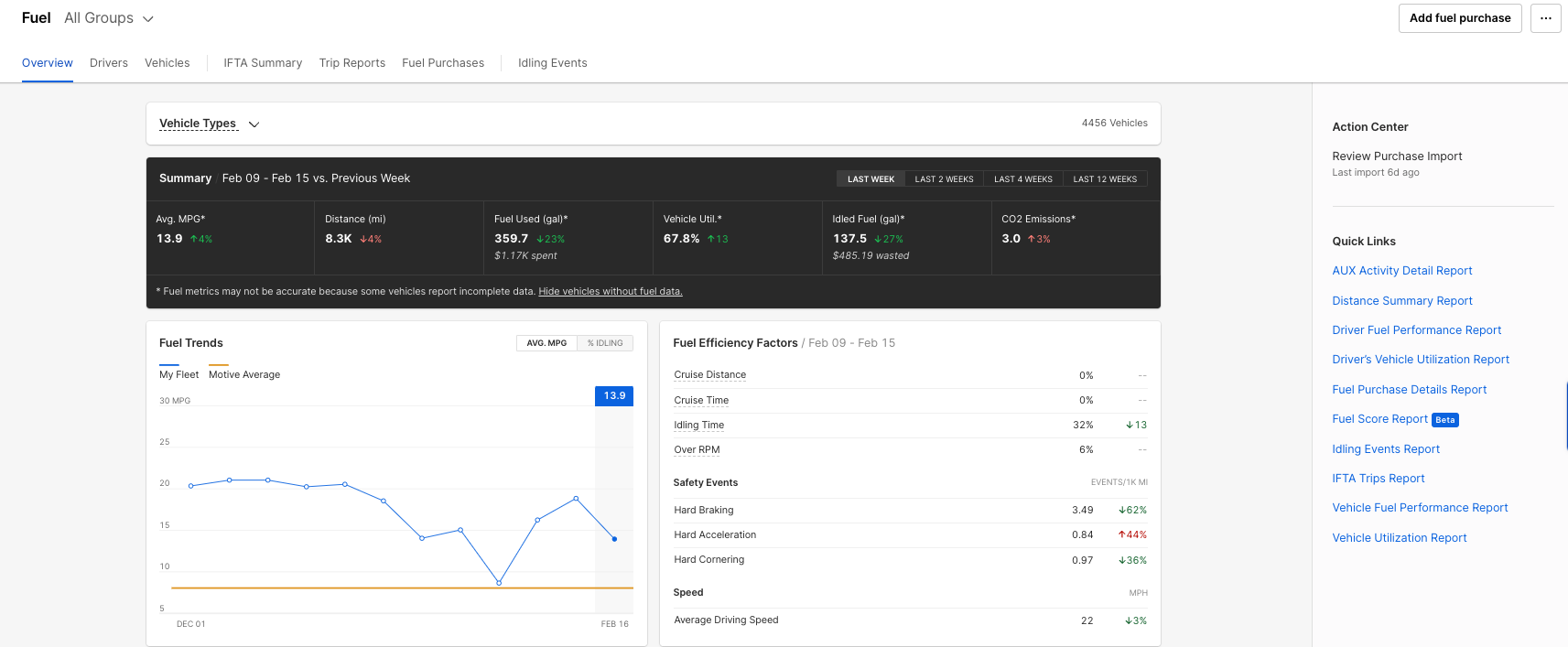Click Hide vehicles without fuel data link

611,292
